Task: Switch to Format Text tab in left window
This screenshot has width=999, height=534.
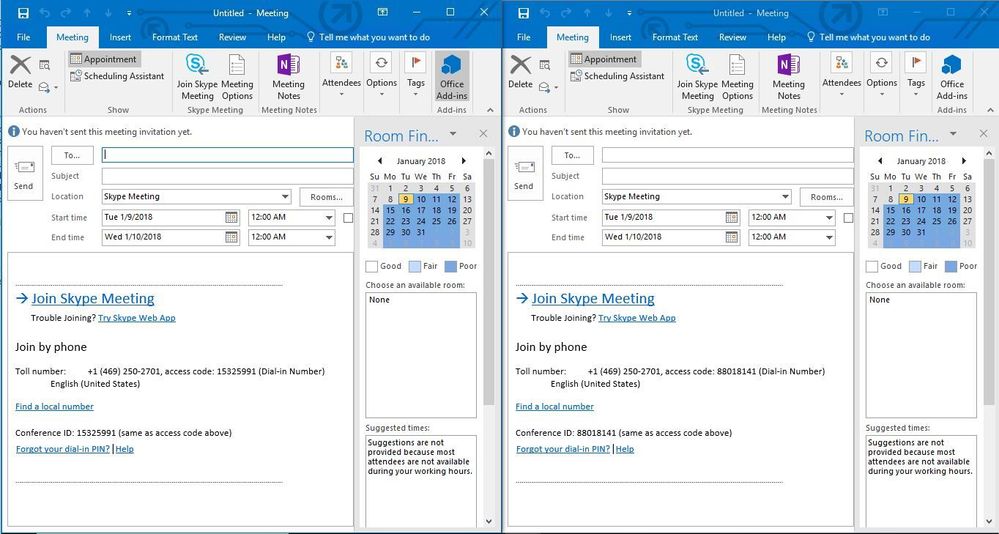Action: (175, 37)
